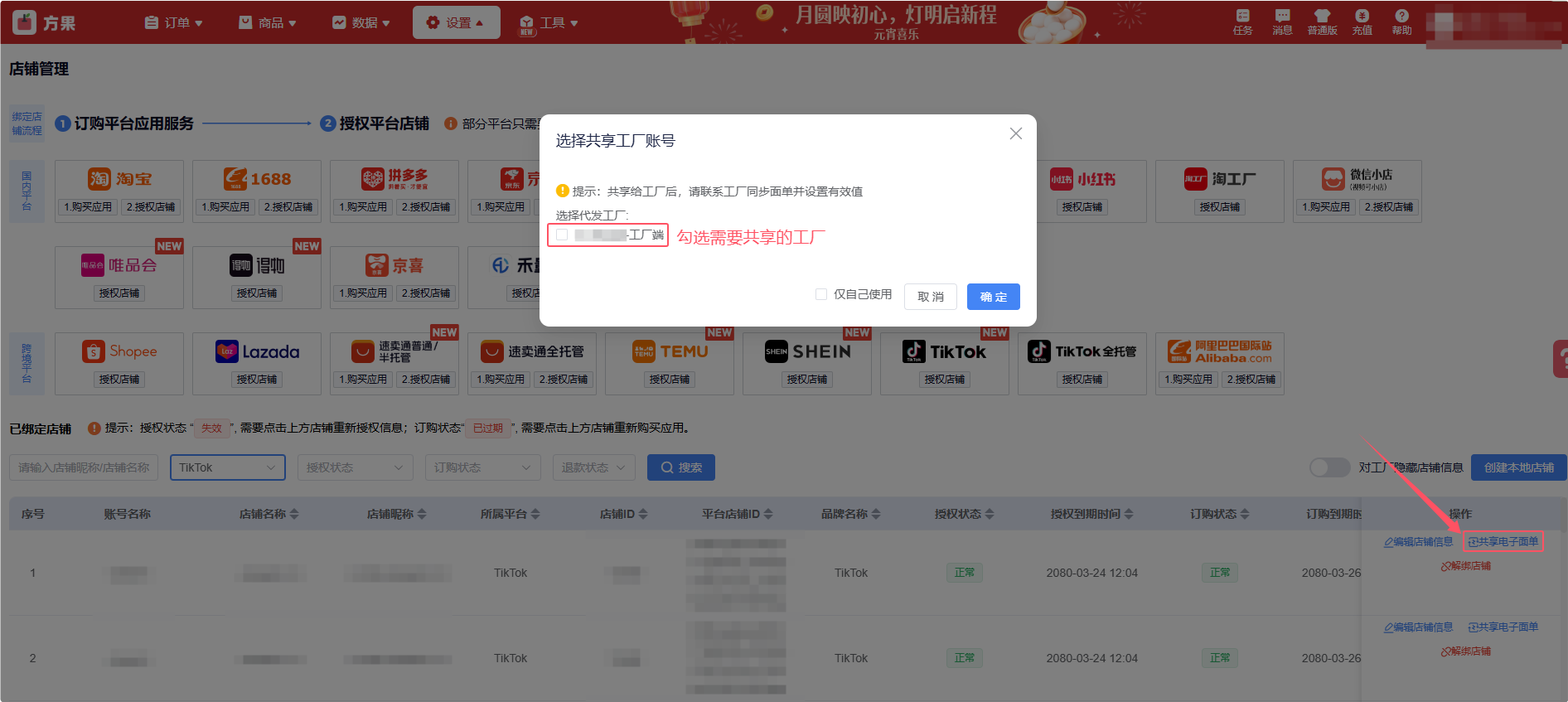
Task: Toggle the 对工厂隐藏店铺信息 switch
Action: pyautogui.click(x=1329, y=467)
